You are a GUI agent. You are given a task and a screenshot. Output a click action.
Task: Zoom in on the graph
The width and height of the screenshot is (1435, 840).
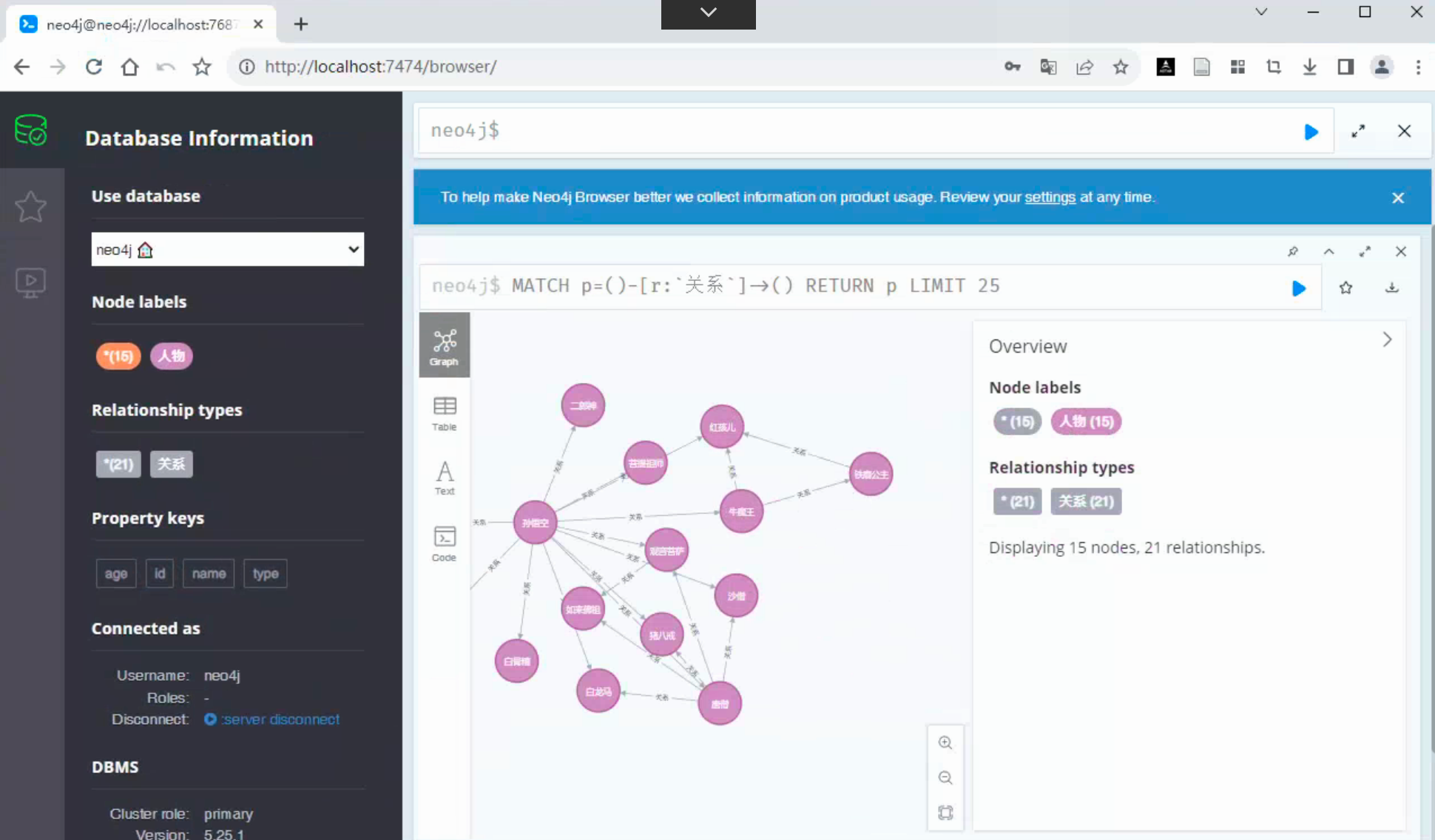(x=945, y=743)
